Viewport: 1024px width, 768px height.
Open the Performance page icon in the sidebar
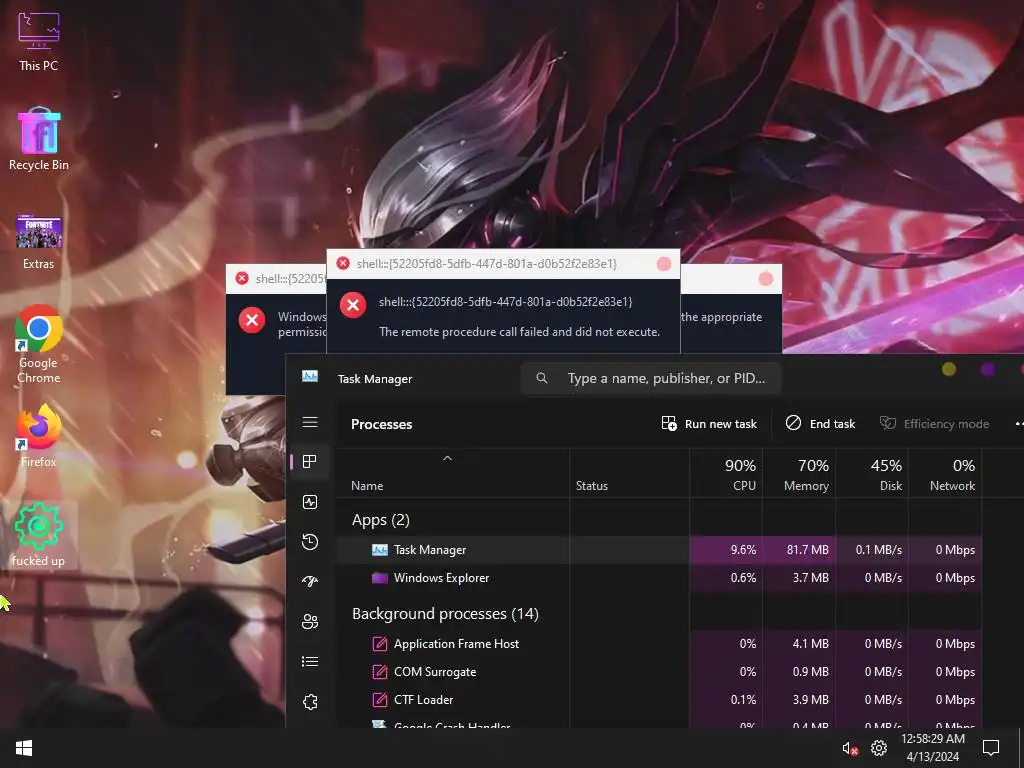tap(310, 502)
